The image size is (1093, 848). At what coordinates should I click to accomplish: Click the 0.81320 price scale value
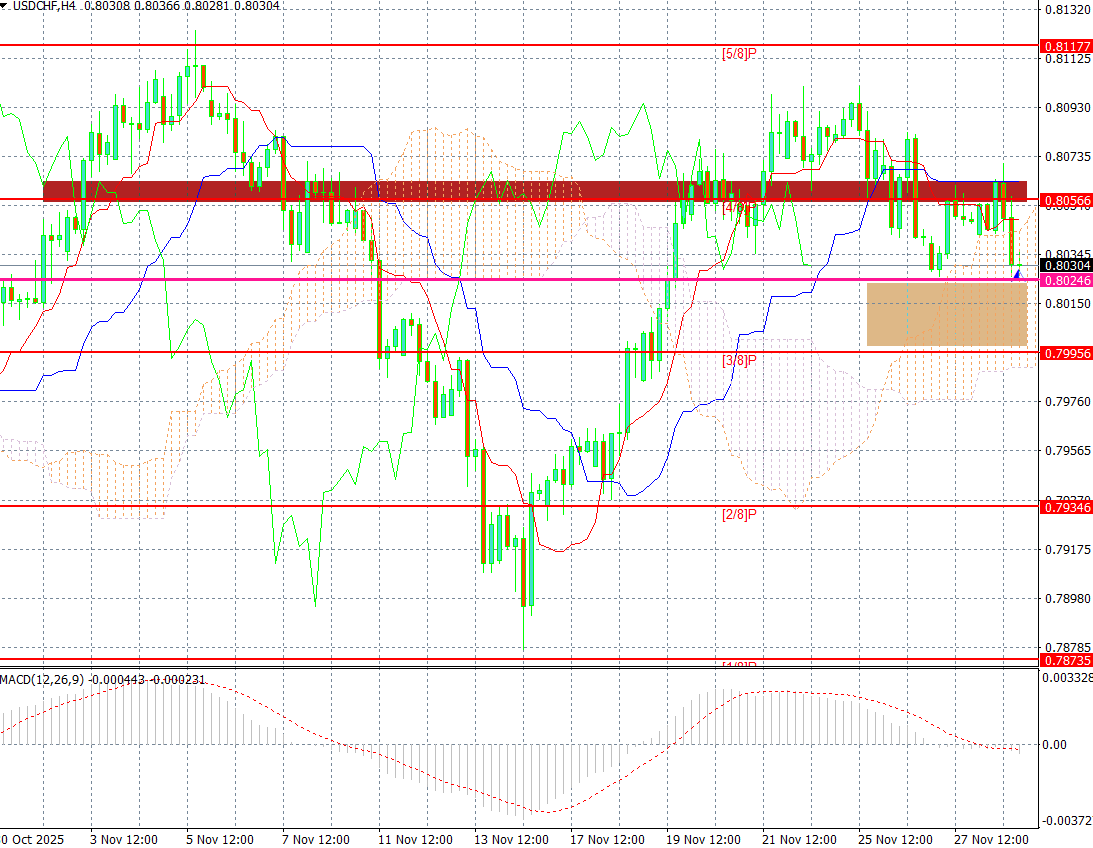tap(1068, 10)
